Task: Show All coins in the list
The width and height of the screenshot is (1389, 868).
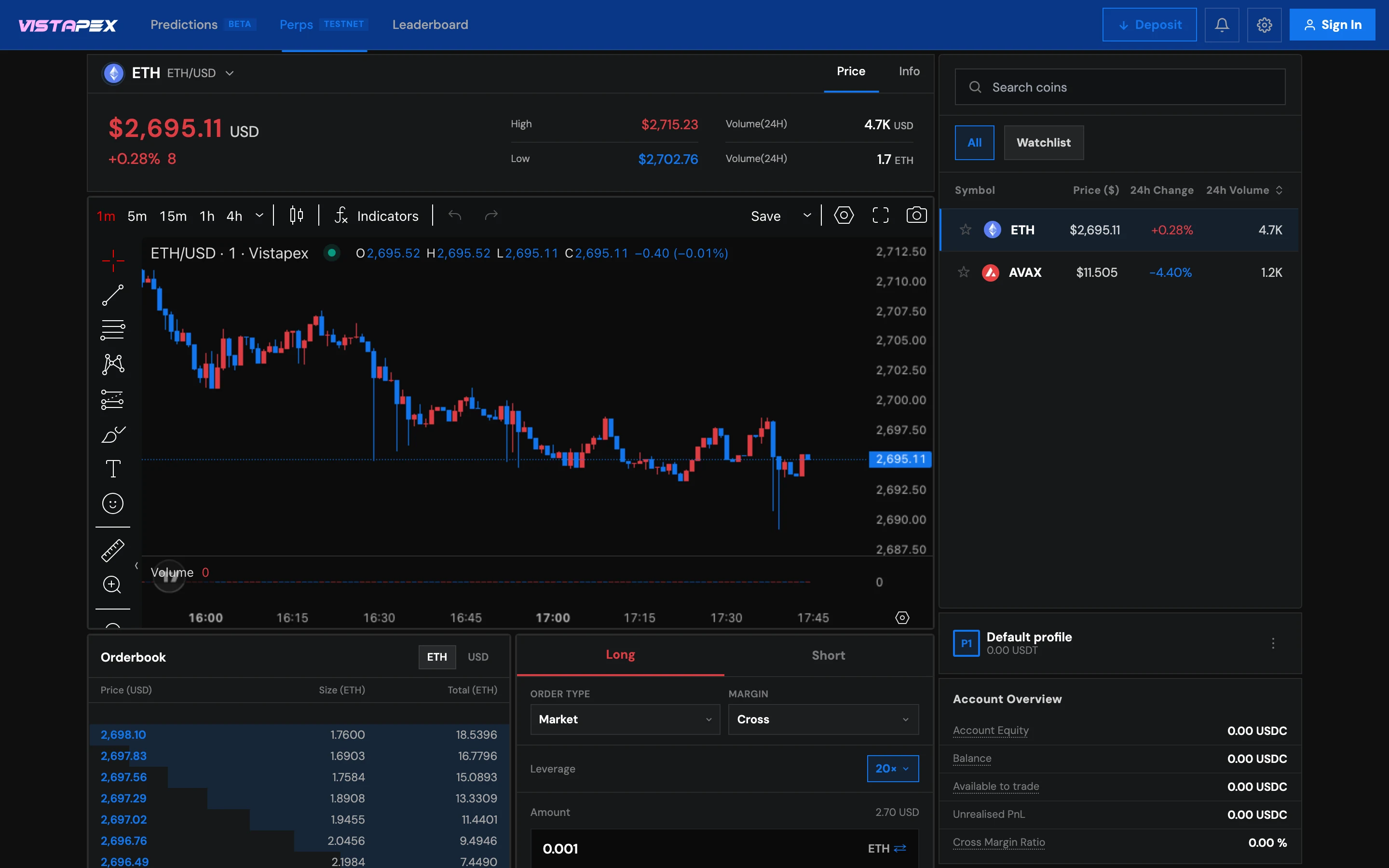Action: pyautogui.click(x=975, y=142)
